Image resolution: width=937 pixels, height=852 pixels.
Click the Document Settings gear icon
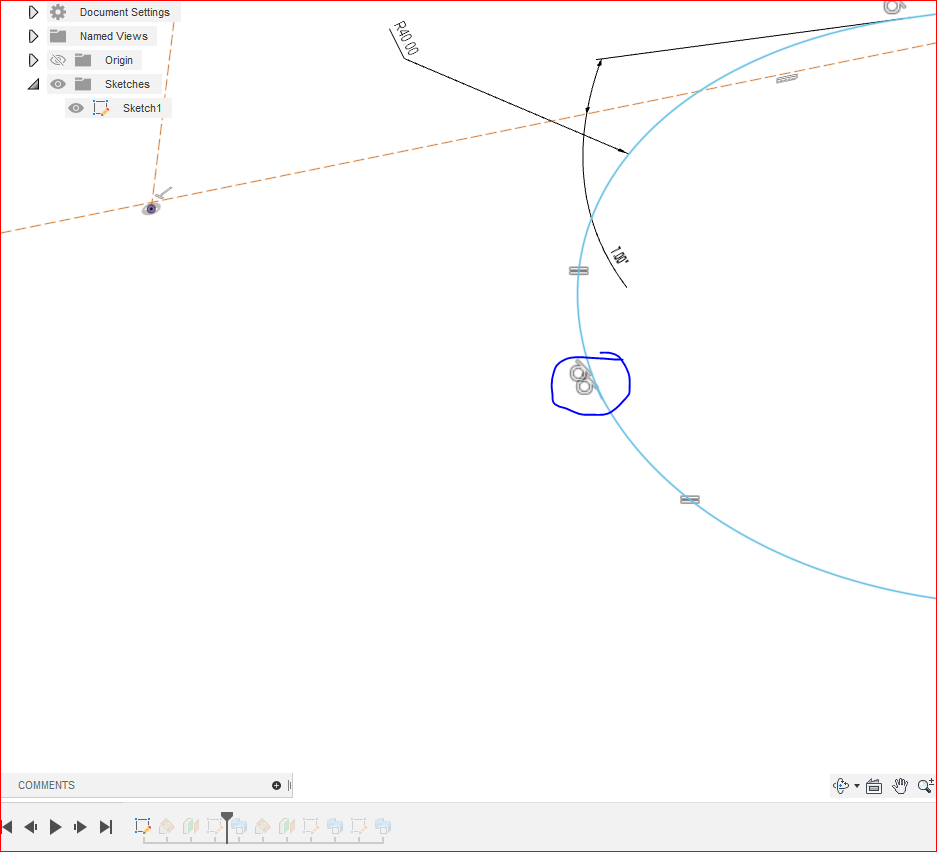(57, 12)
